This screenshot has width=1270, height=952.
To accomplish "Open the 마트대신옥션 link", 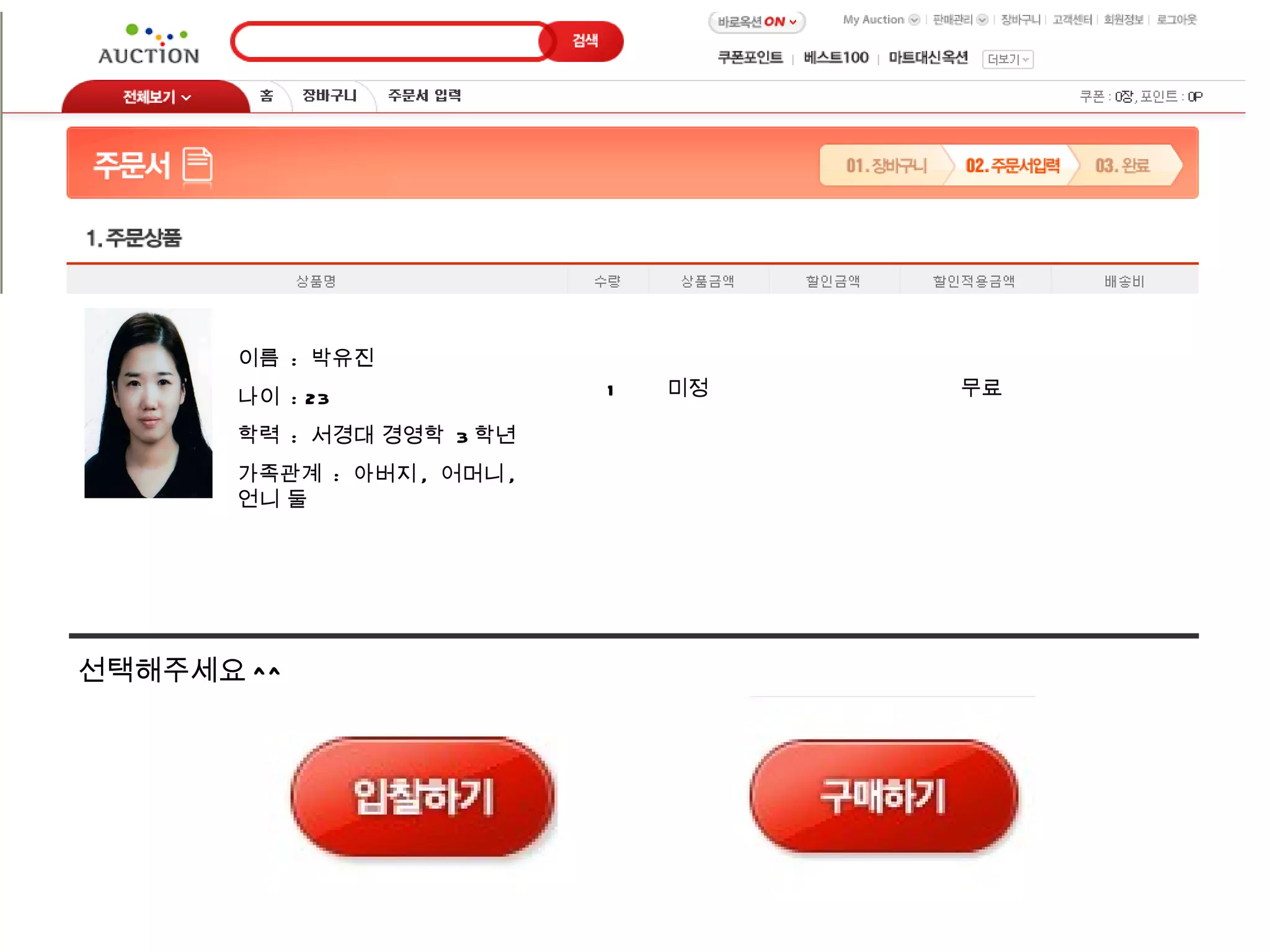I will pos(928,58).
